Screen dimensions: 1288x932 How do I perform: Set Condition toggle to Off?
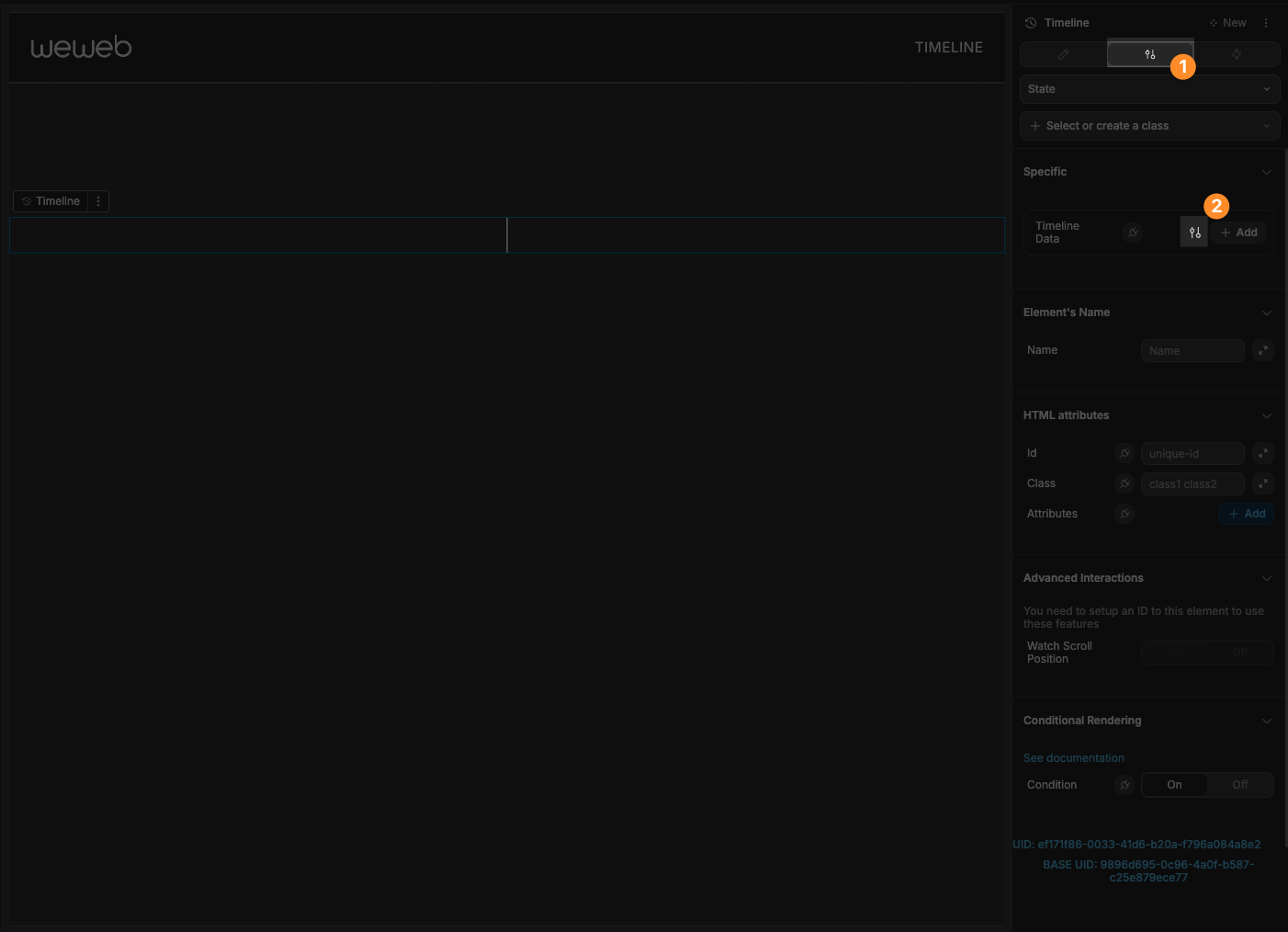pos(1240,785)
